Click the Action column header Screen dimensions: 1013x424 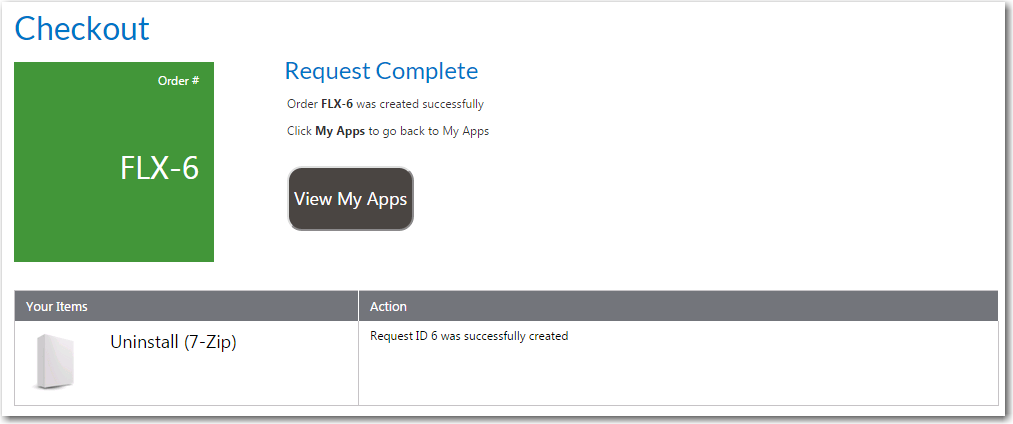[x=388, y=306]
